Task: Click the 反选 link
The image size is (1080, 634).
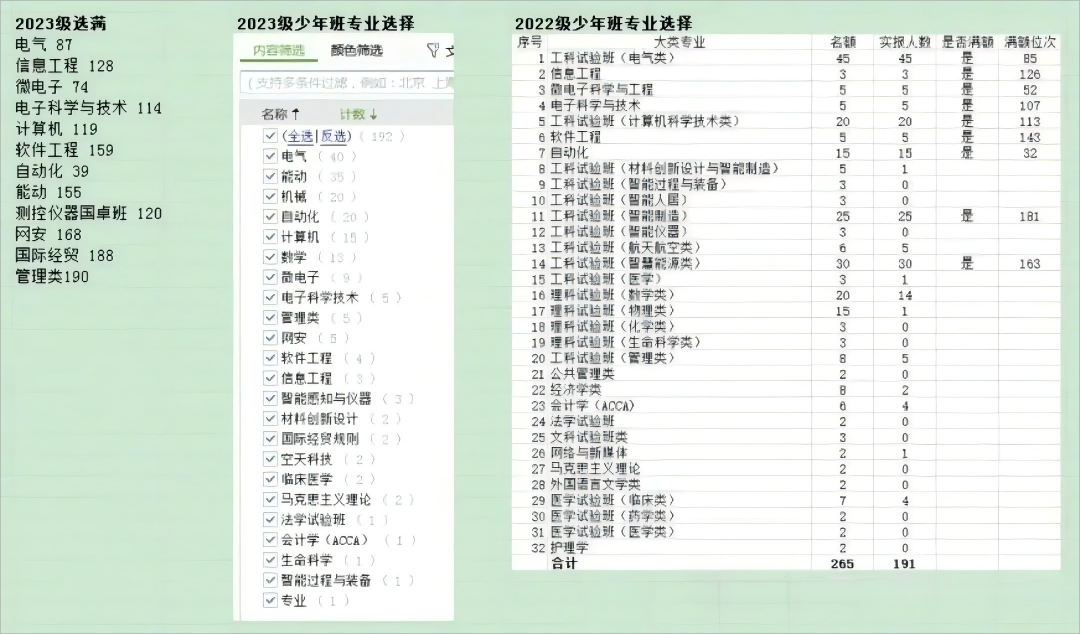Action: click(334, 136)
